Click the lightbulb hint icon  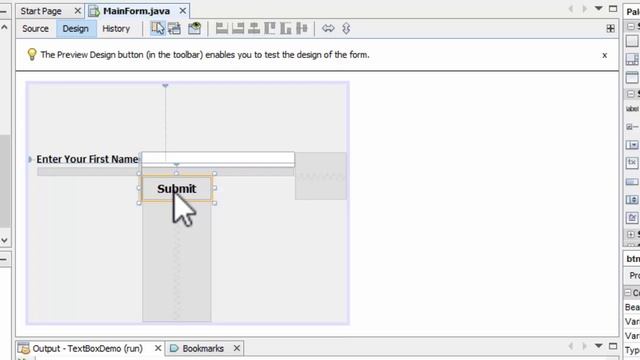click(31, 54)
